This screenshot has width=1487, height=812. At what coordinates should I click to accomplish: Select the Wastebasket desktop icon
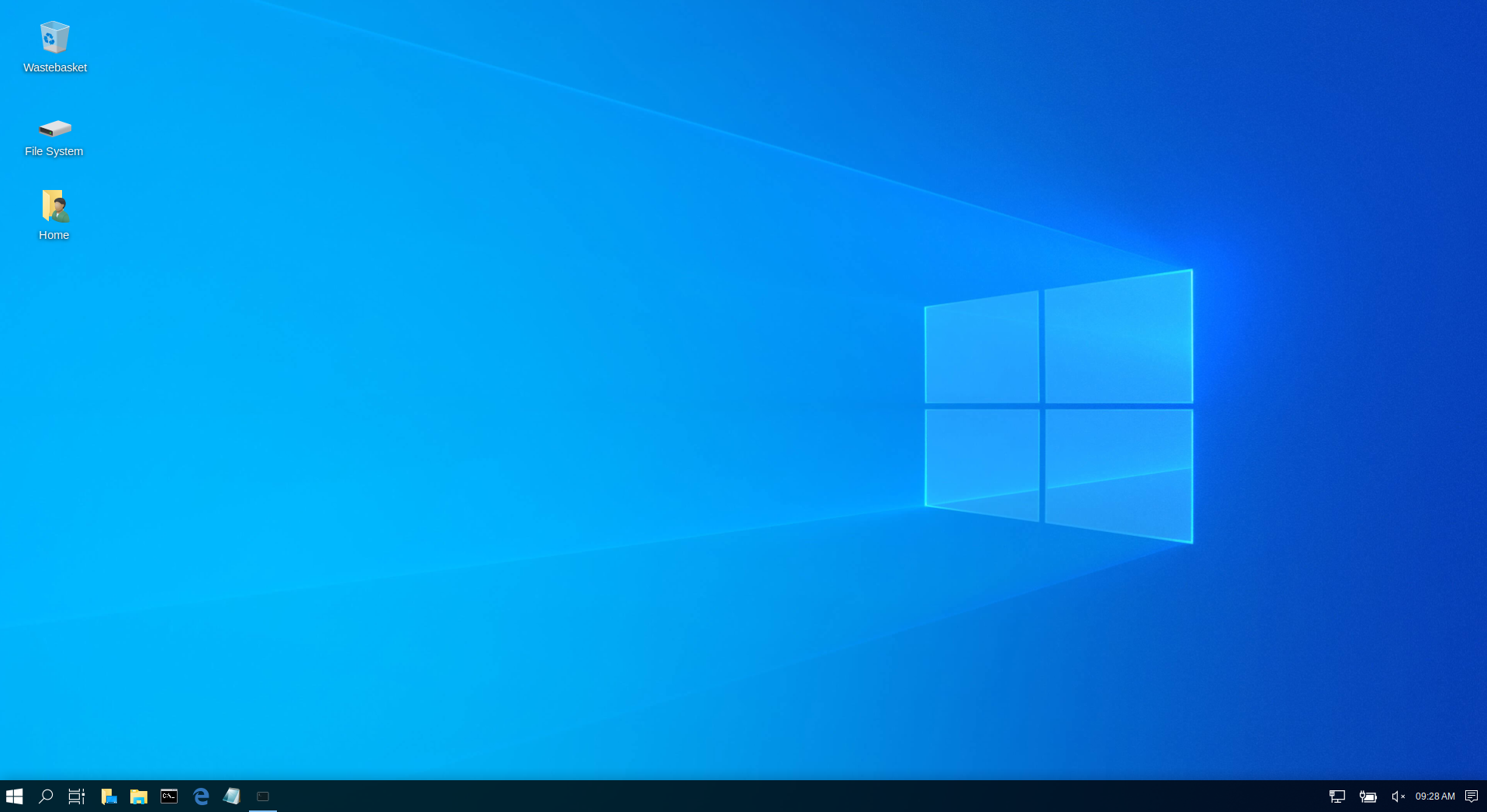[54, 37]
